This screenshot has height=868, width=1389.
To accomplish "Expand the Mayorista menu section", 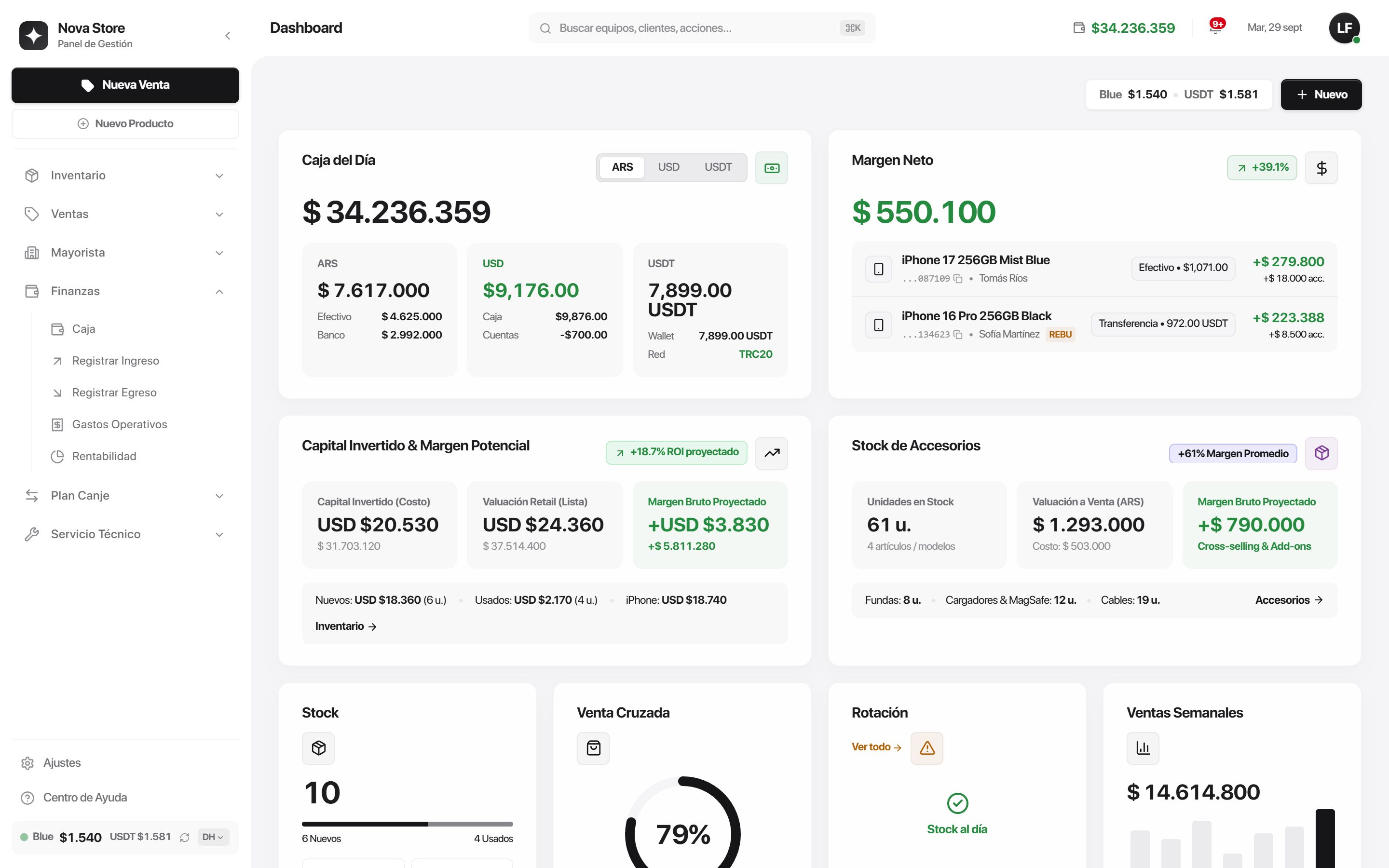I will (125, 253).
